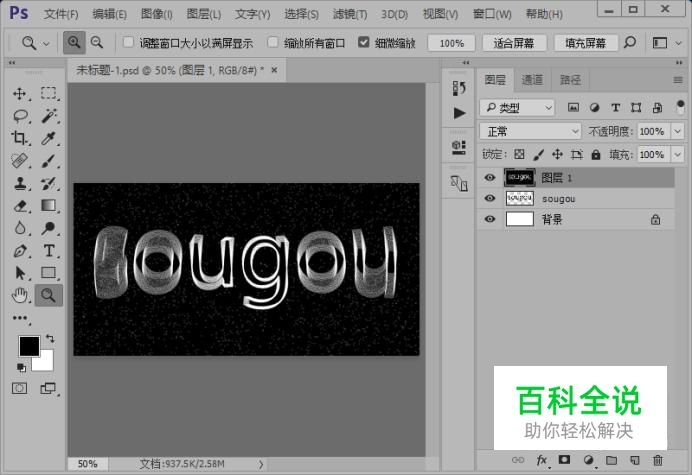
Task: Toggle zoom all windows checkbox
Action: [273, 42]
